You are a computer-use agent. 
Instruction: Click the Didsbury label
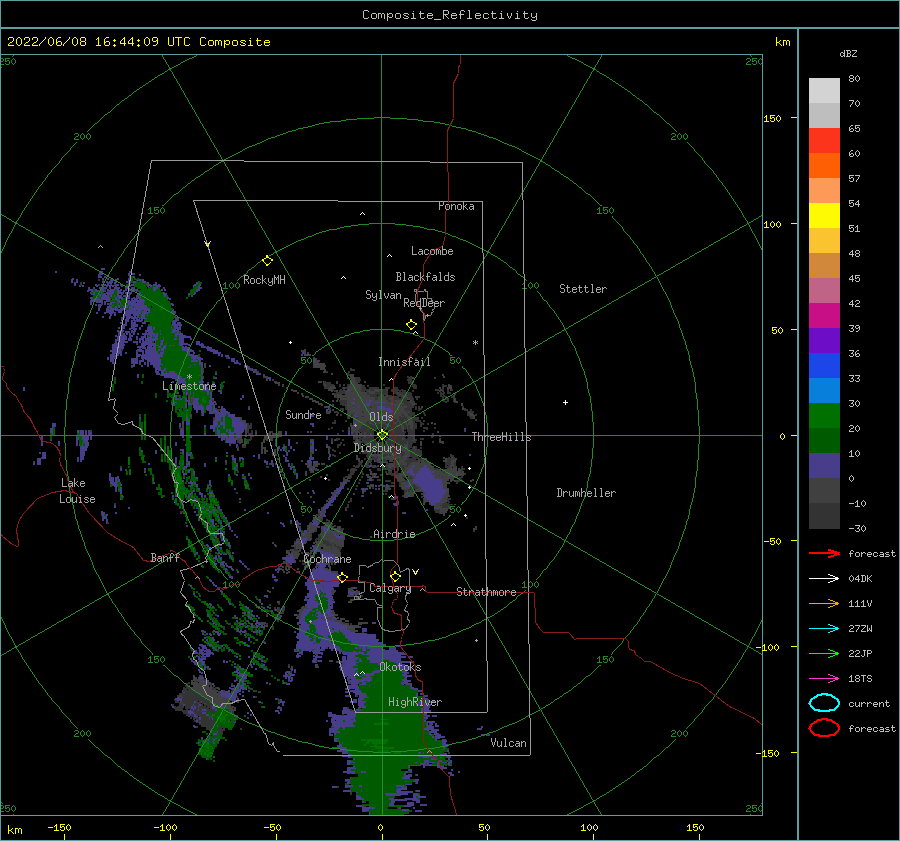[378, 448]
